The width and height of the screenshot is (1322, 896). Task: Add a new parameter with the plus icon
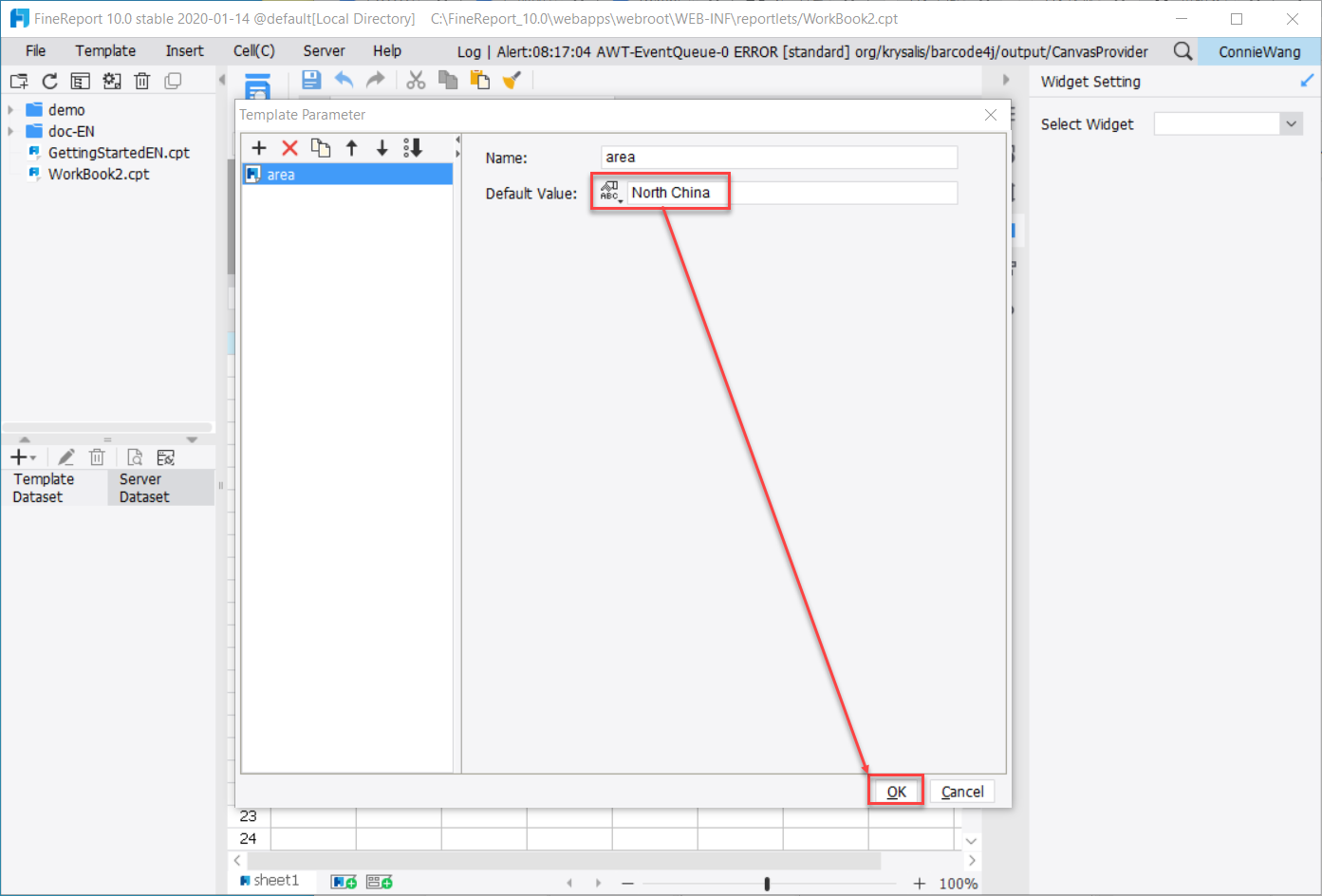coord(258,147)
